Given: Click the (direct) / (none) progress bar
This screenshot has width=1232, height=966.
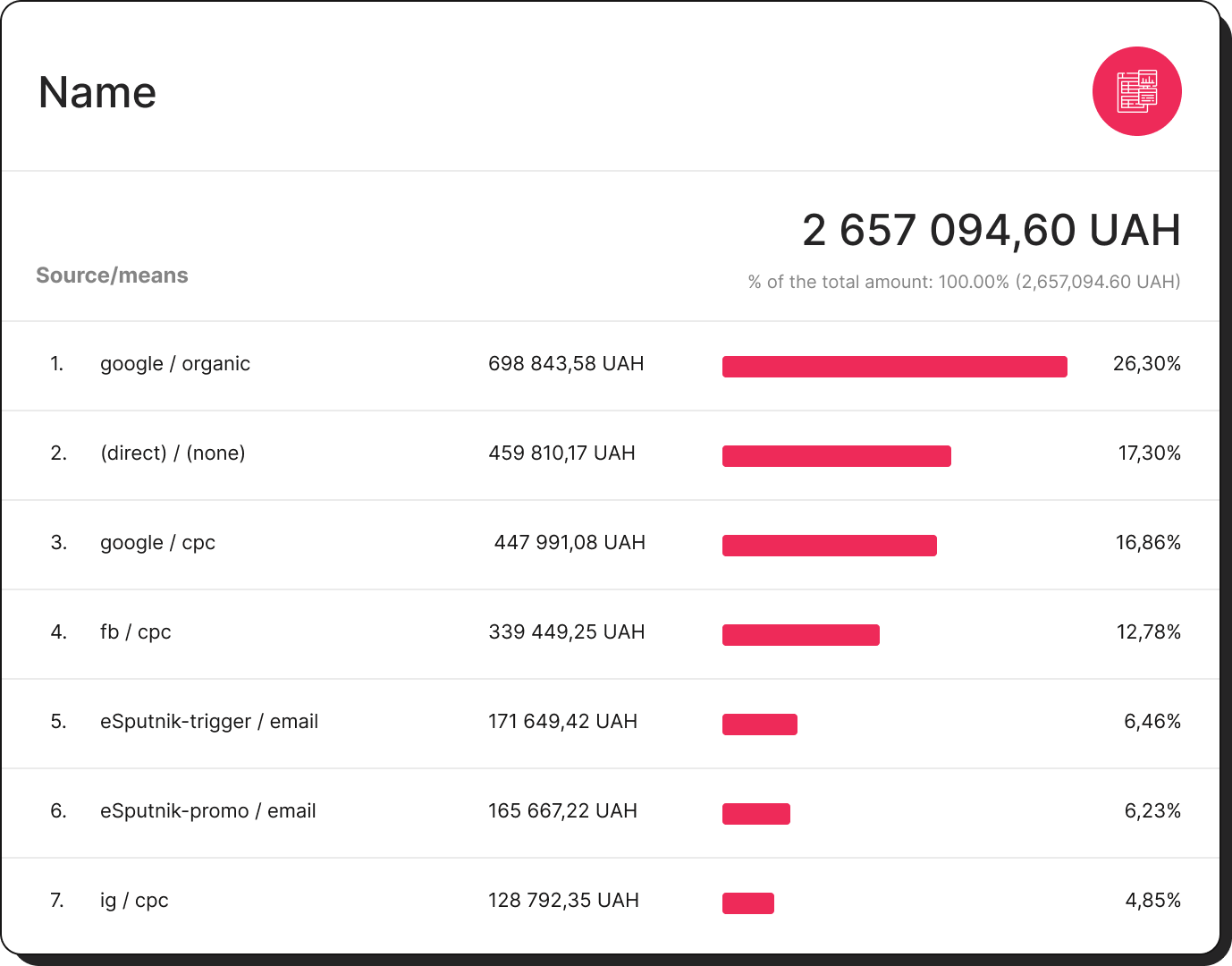Looking at the screenshot, I should click(838, 455).
